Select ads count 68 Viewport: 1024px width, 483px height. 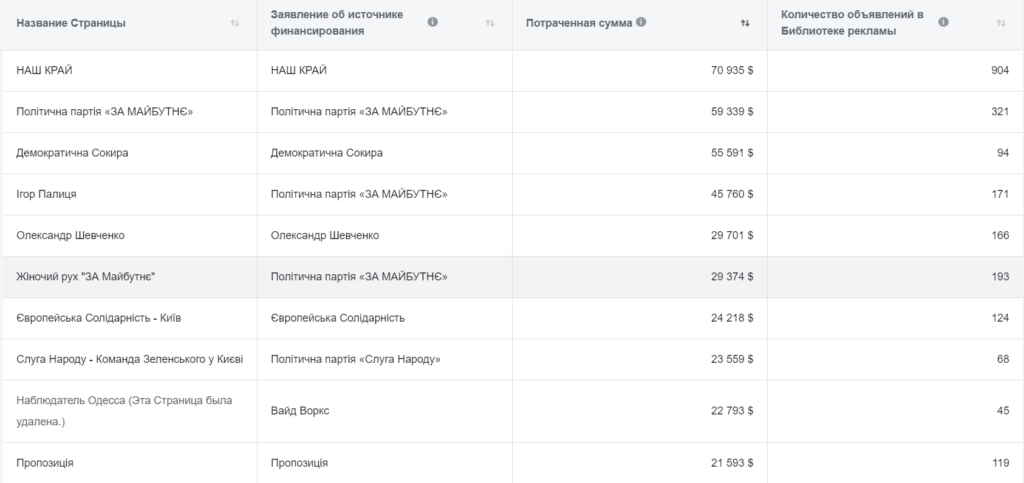point(1002,359)
